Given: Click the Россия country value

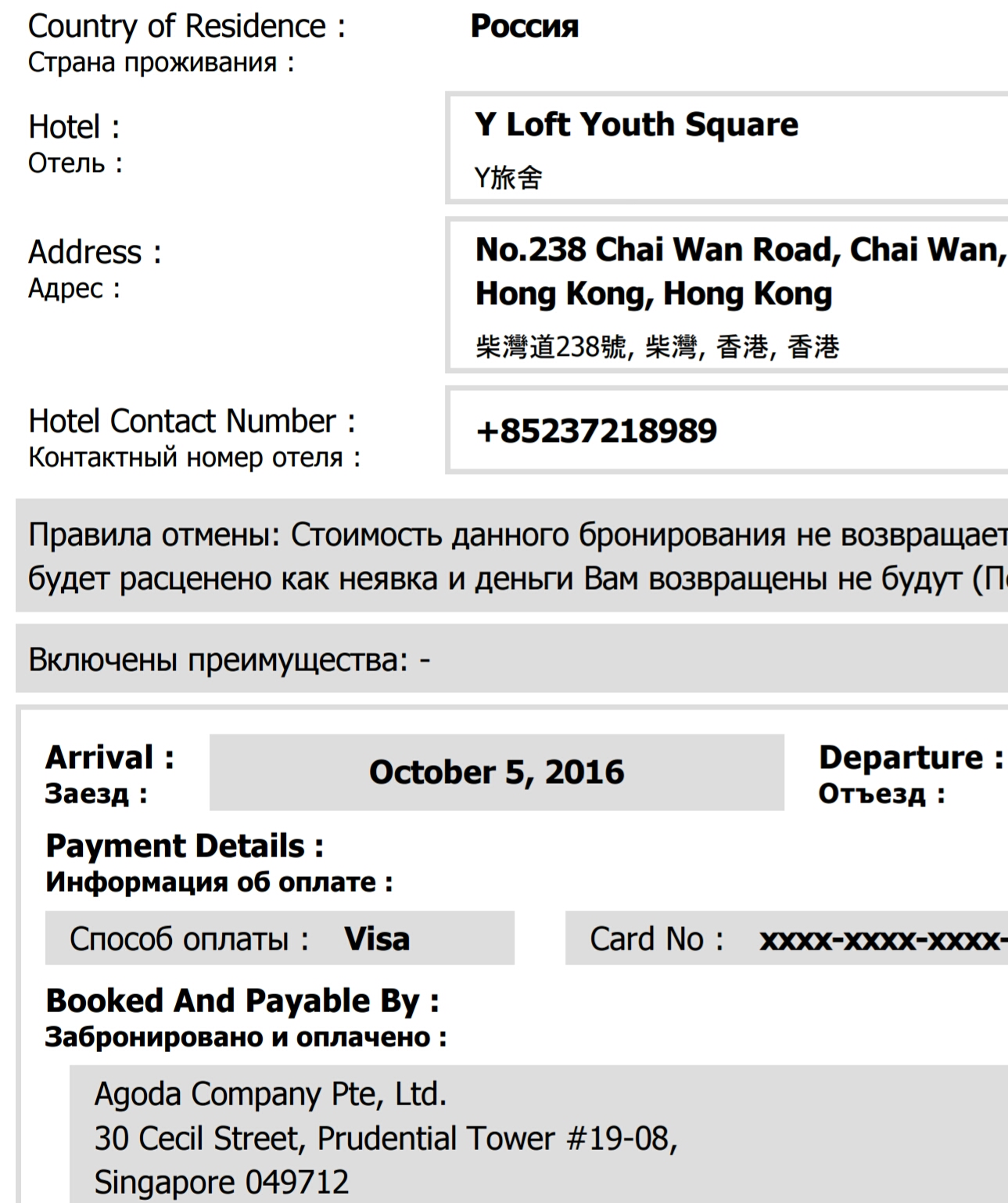Looking at the screenshot, I should pyautogui.click(x=525, y=26).
